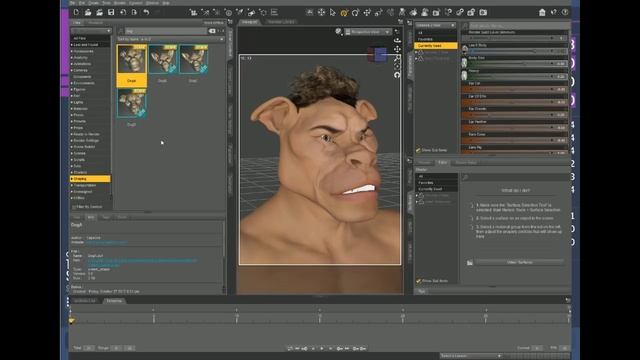Expand the Figures category arrow
Viewport: 640px width, 360px height.
[x=72, y=89]
